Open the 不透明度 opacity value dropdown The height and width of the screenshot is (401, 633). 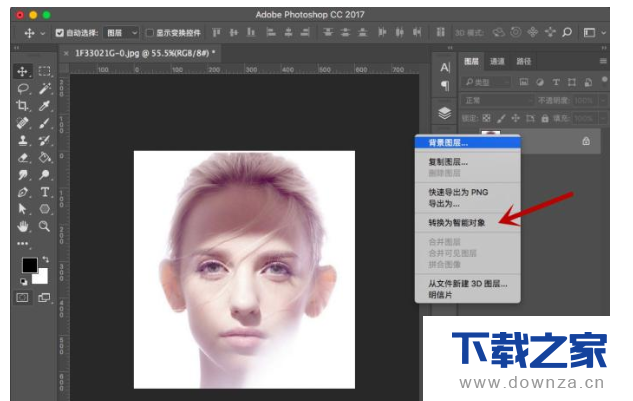coord(604,100)
